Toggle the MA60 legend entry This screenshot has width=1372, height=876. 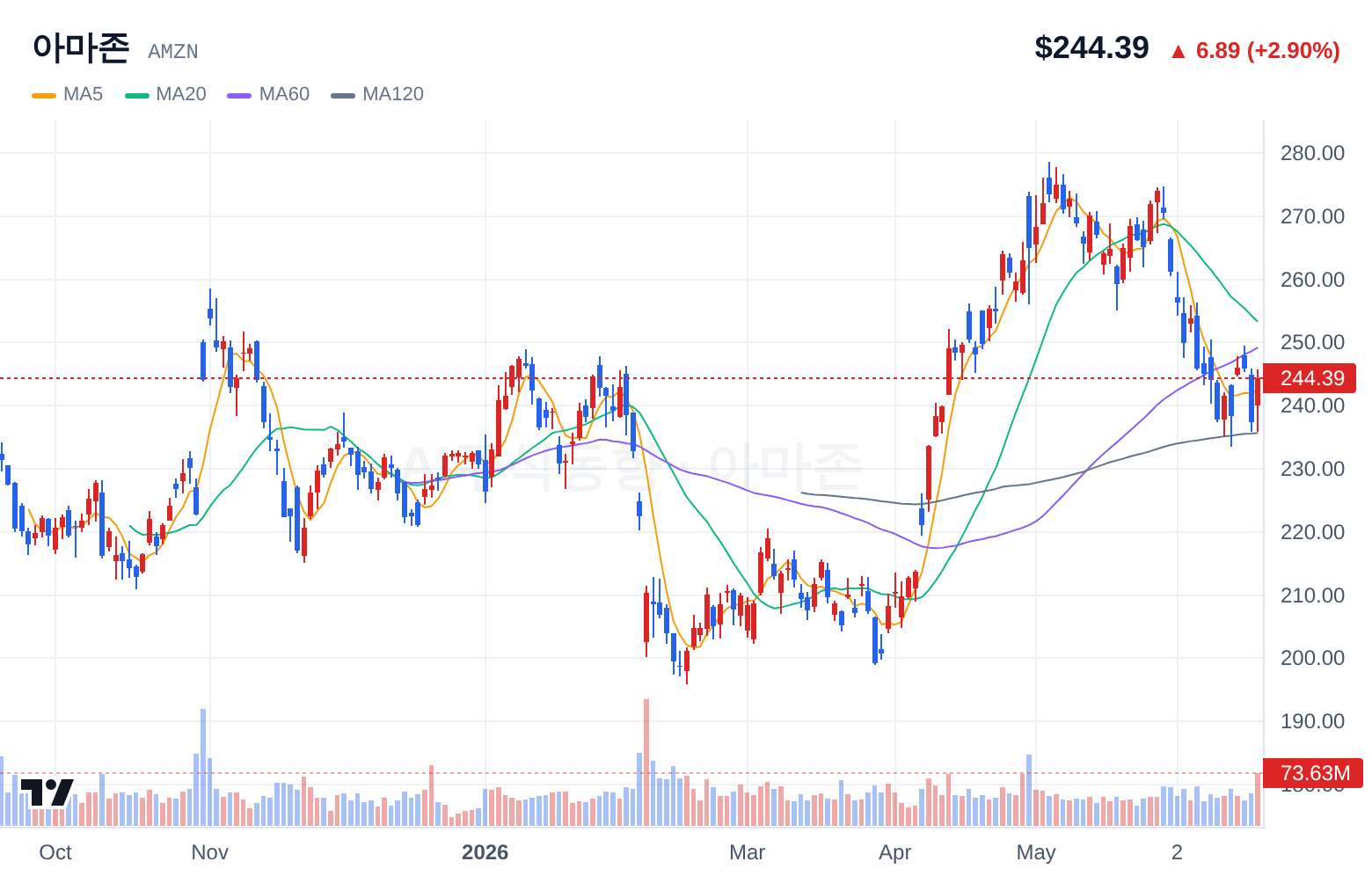click(268, 94)
